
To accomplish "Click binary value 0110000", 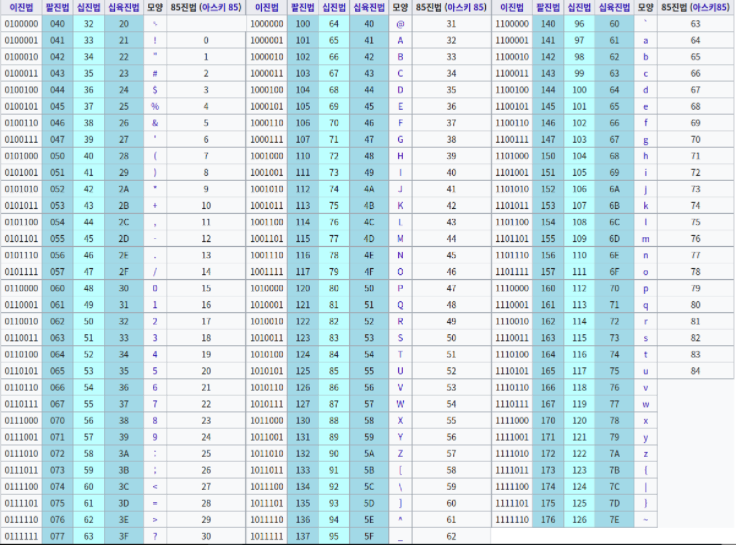I will click(x=21, y=288).
